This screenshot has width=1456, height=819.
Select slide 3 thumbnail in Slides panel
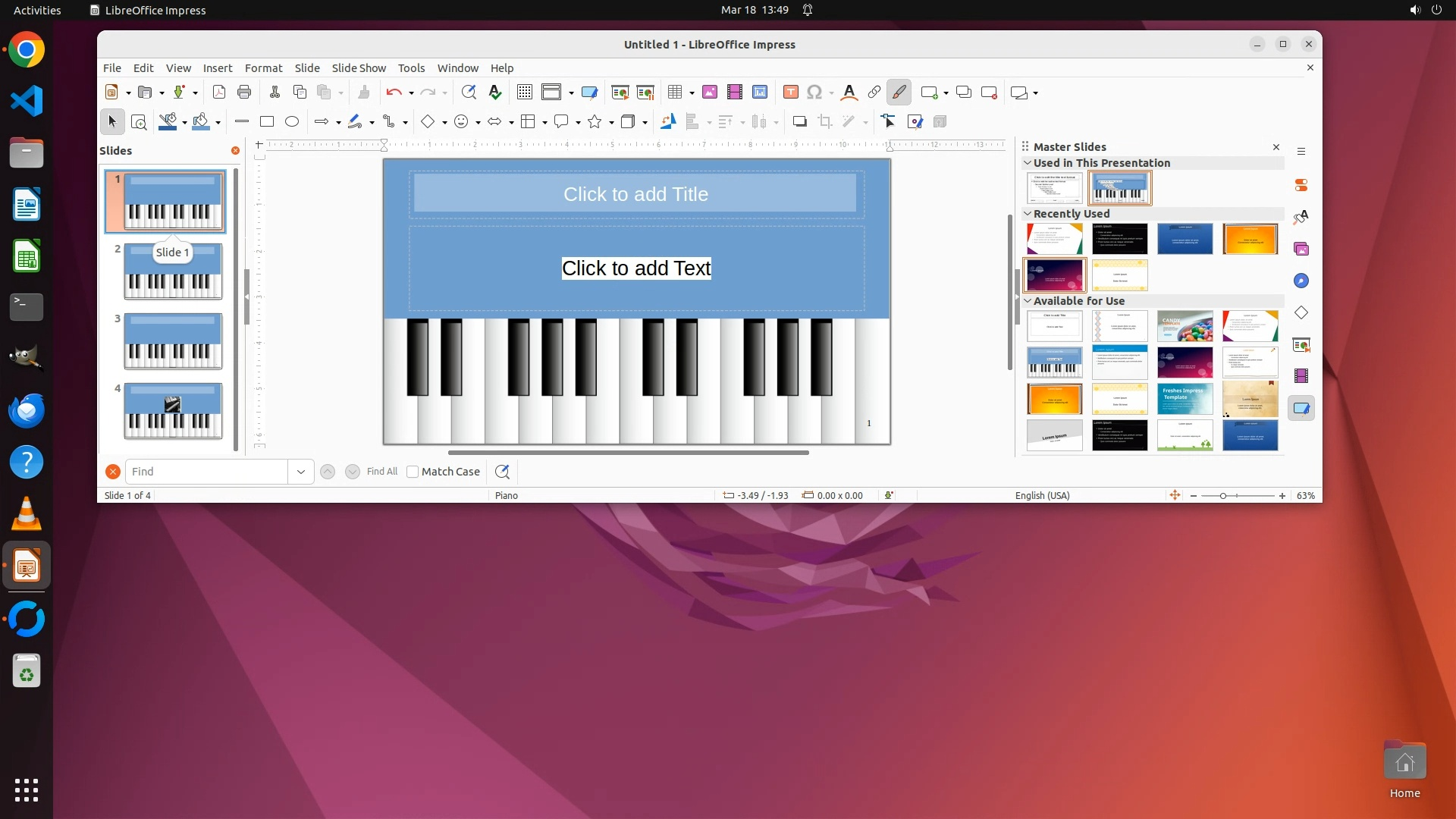173,341
